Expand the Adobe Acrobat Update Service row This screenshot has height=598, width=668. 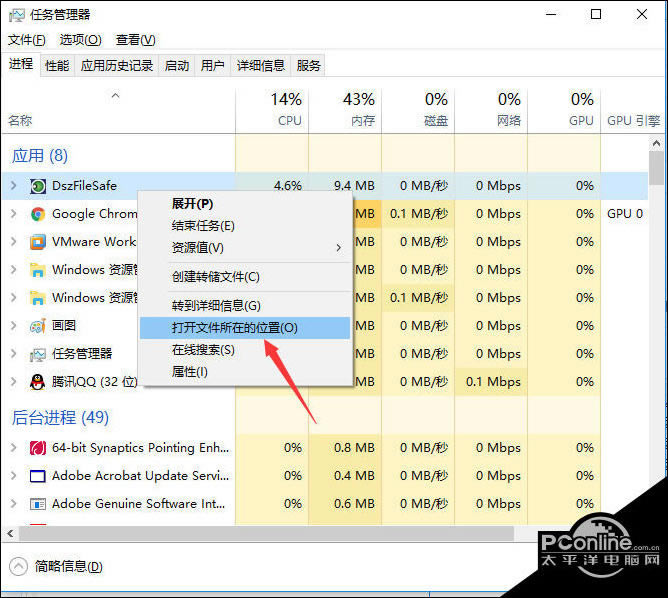(x=14, y=476)
